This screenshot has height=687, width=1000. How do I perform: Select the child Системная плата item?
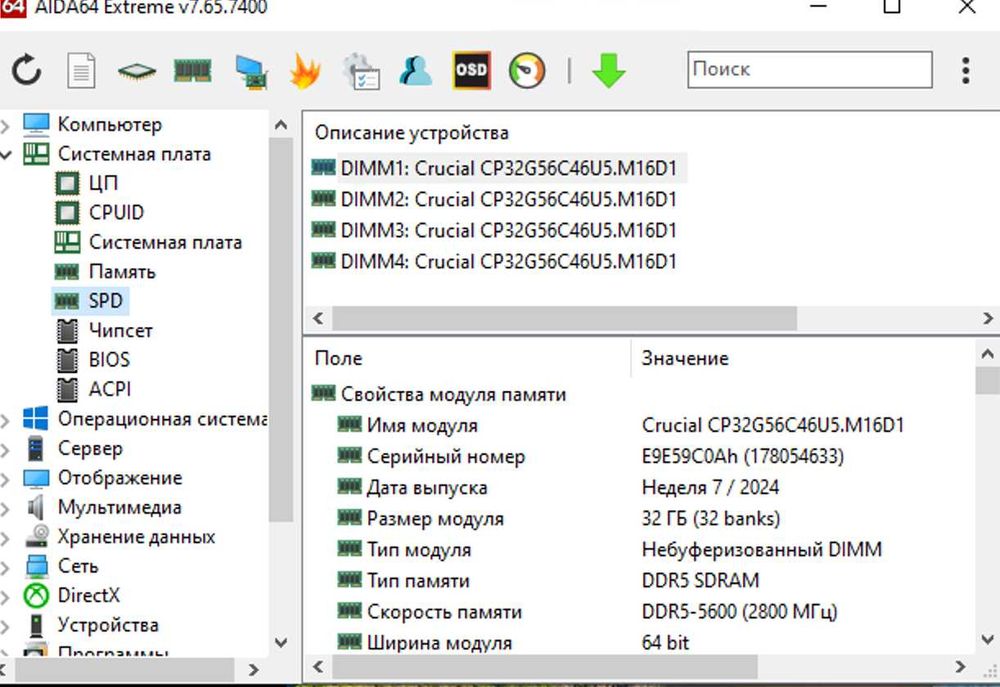point(165,242)
